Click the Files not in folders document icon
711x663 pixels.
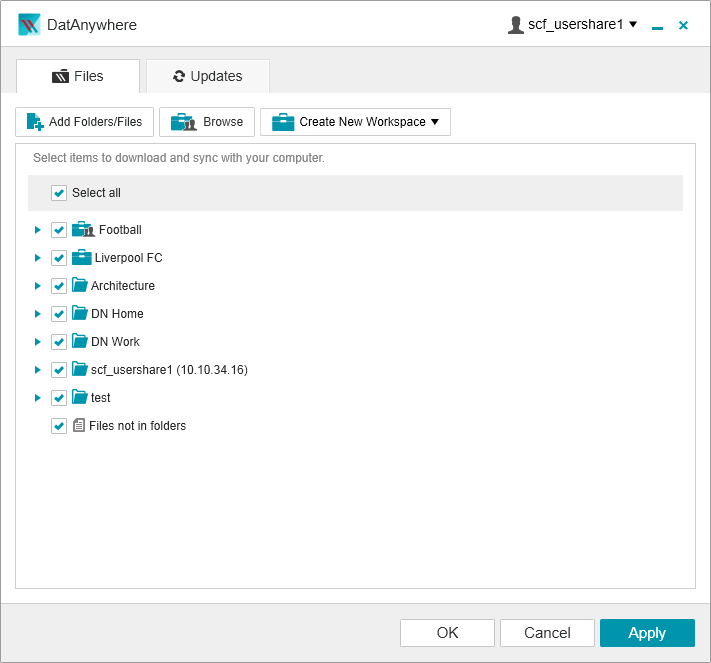point(79,426)
